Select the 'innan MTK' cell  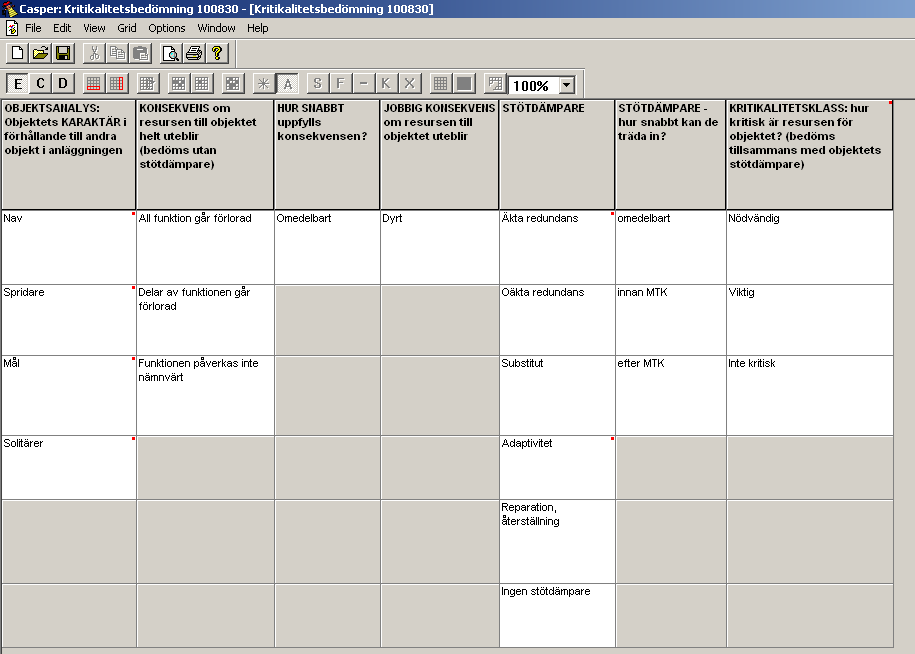tap(670, 320)
